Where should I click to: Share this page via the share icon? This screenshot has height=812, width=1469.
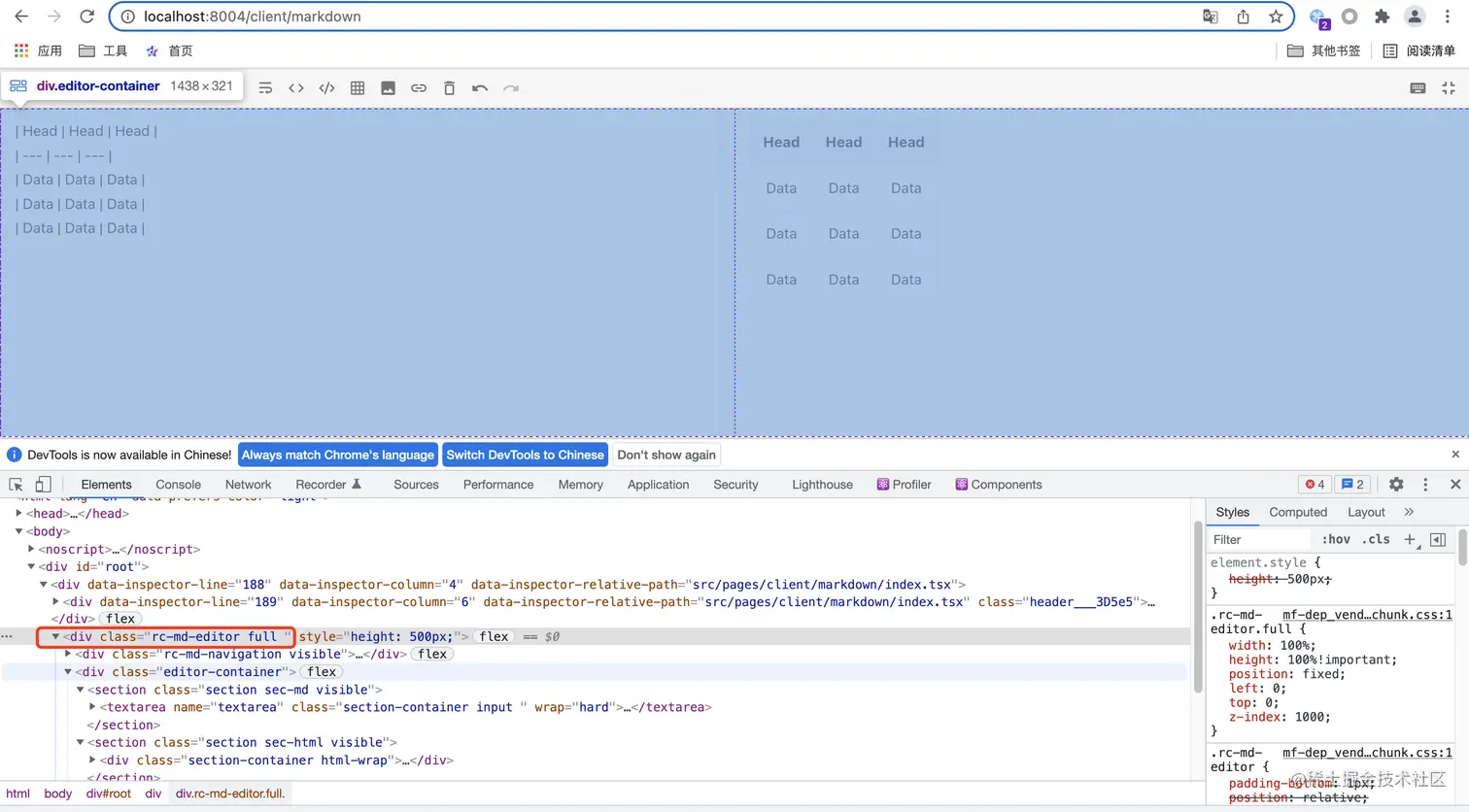1243,17
